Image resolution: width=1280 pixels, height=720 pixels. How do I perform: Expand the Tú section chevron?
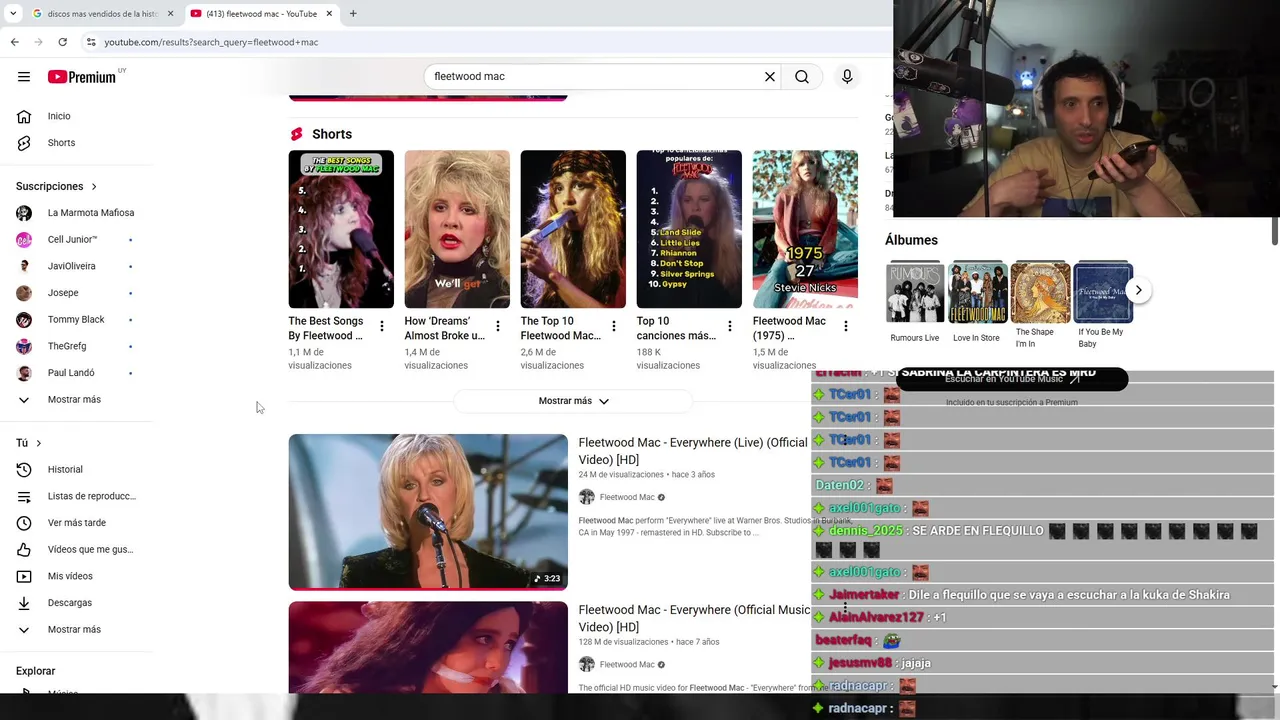[39, 443]
